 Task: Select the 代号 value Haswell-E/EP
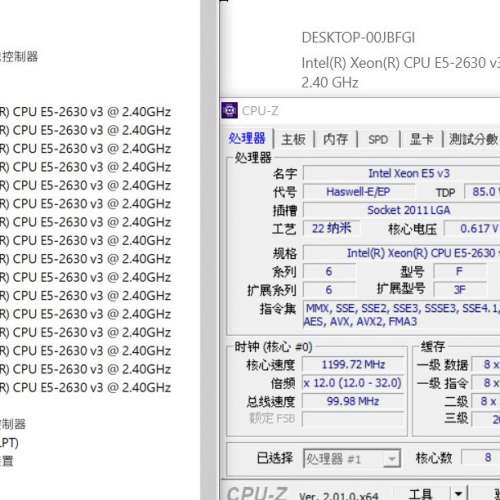pyautogui.click(x=359, y=192)
